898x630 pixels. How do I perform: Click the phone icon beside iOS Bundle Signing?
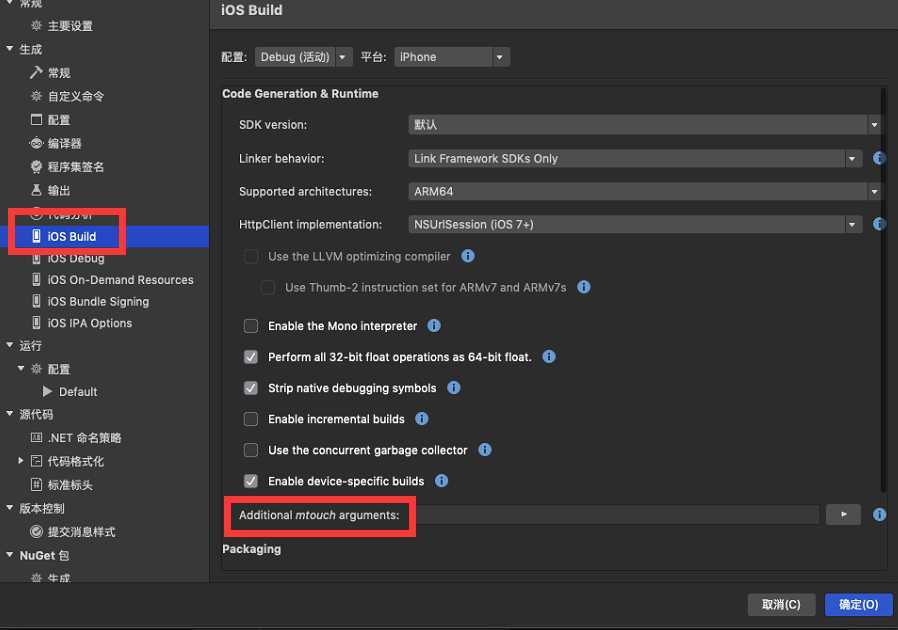36,301
